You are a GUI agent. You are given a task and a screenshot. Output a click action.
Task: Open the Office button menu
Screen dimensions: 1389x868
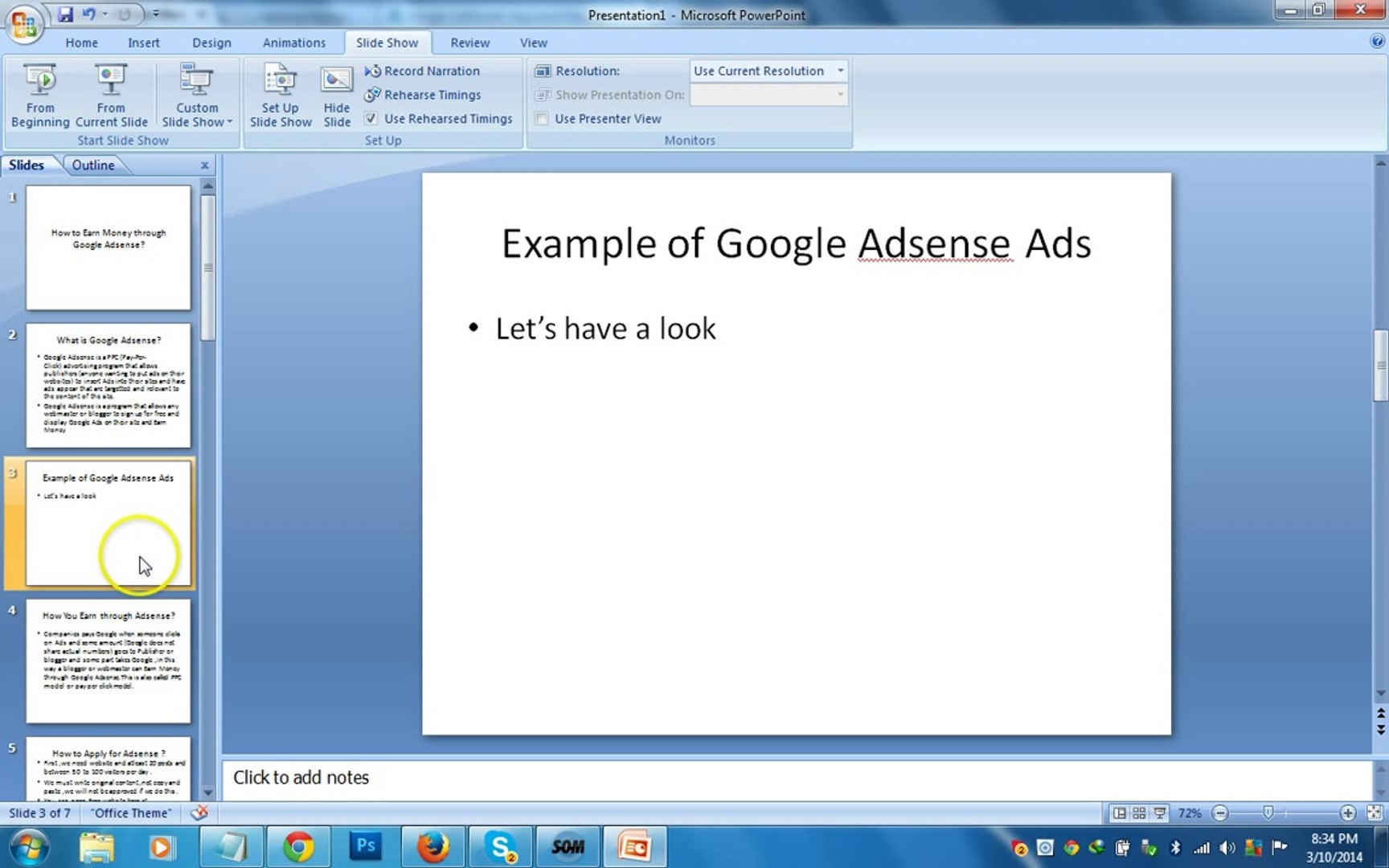tap(23, 24)
